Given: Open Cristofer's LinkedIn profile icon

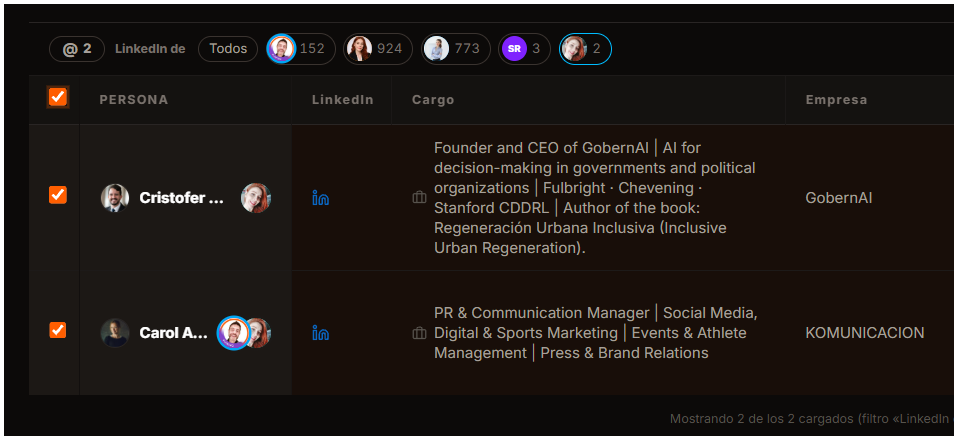Looking at the screenshot, I should 321,198.
